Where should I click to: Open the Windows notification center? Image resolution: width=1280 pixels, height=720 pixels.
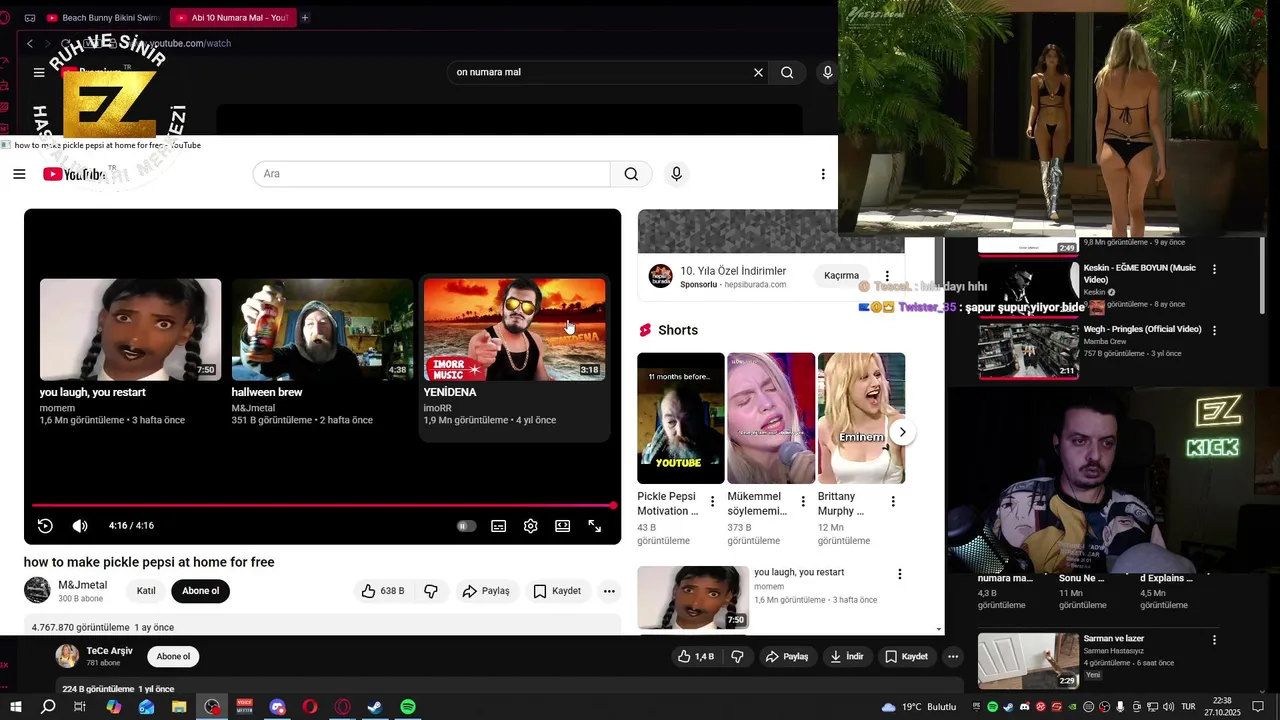pos(1259,707)
